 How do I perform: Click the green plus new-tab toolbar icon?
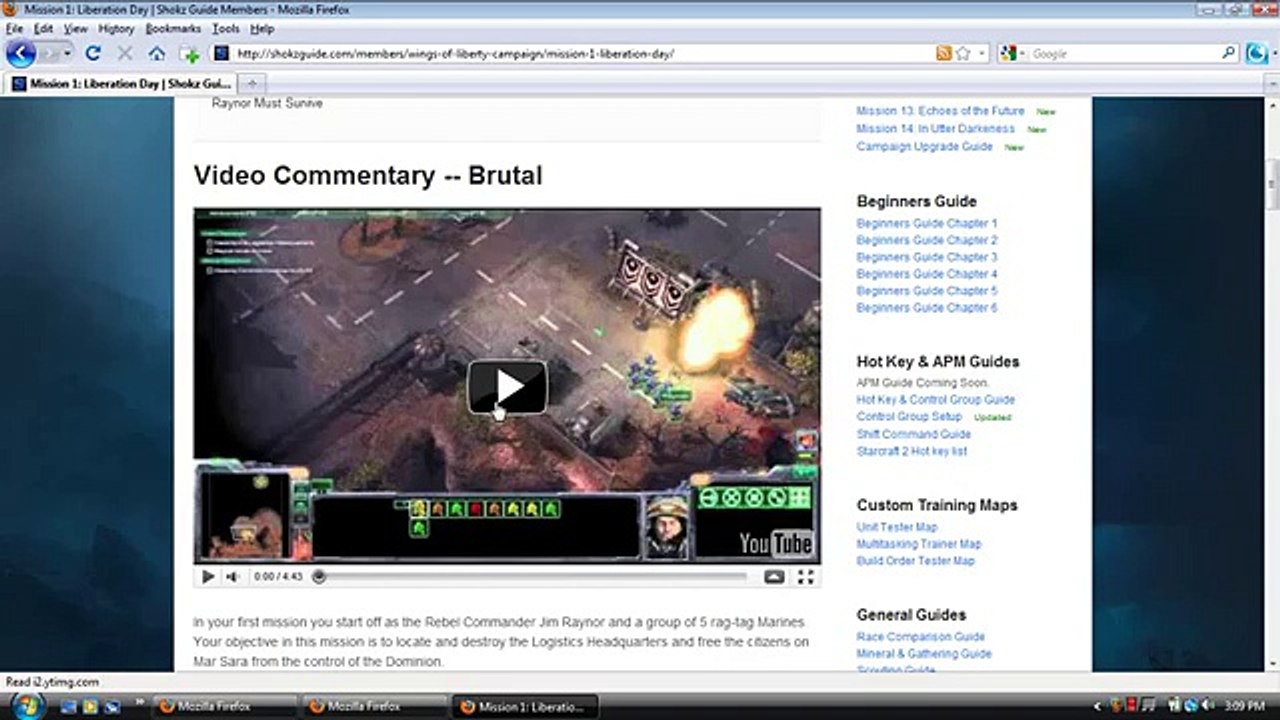tap(190, 54)
